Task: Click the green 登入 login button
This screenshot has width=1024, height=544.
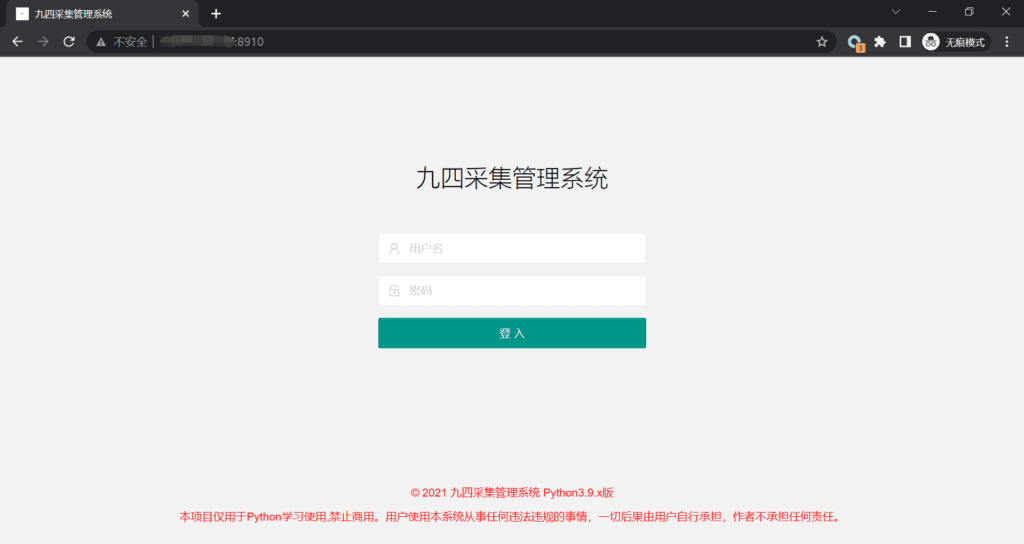Action: (512, 333)
